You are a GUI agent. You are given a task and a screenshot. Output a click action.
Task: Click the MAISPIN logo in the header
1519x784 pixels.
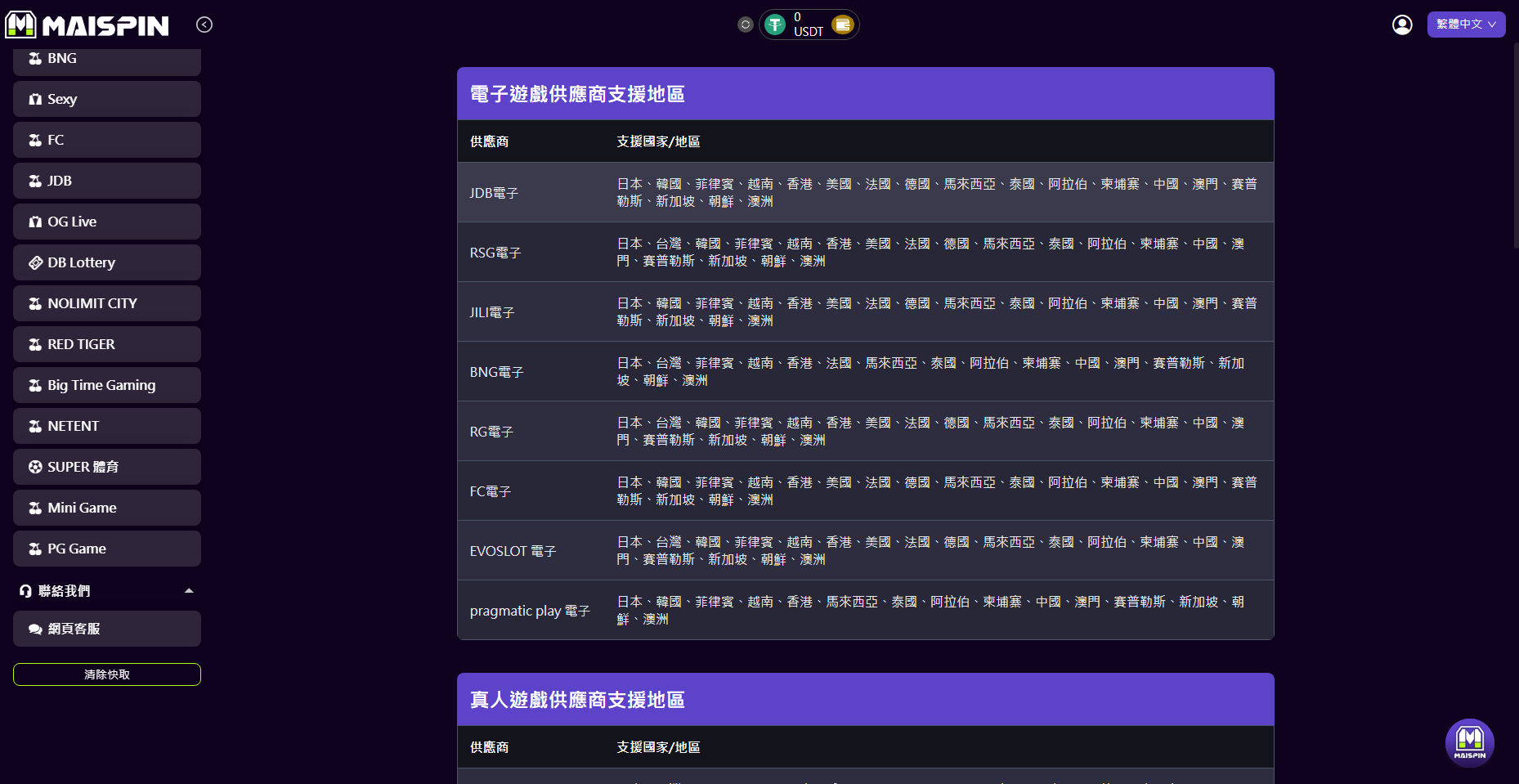(x=87, y=25)
